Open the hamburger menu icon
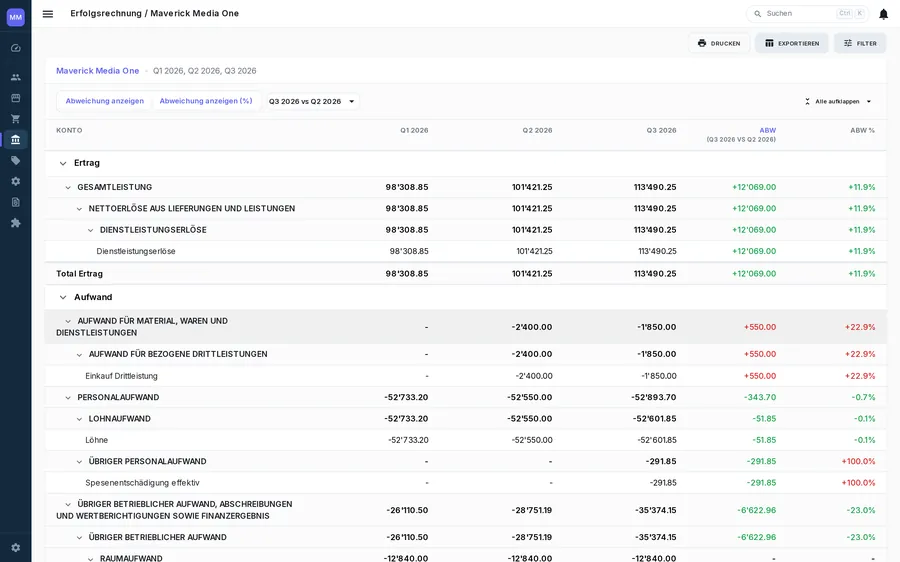900x562 pixels. pos(48,14)
